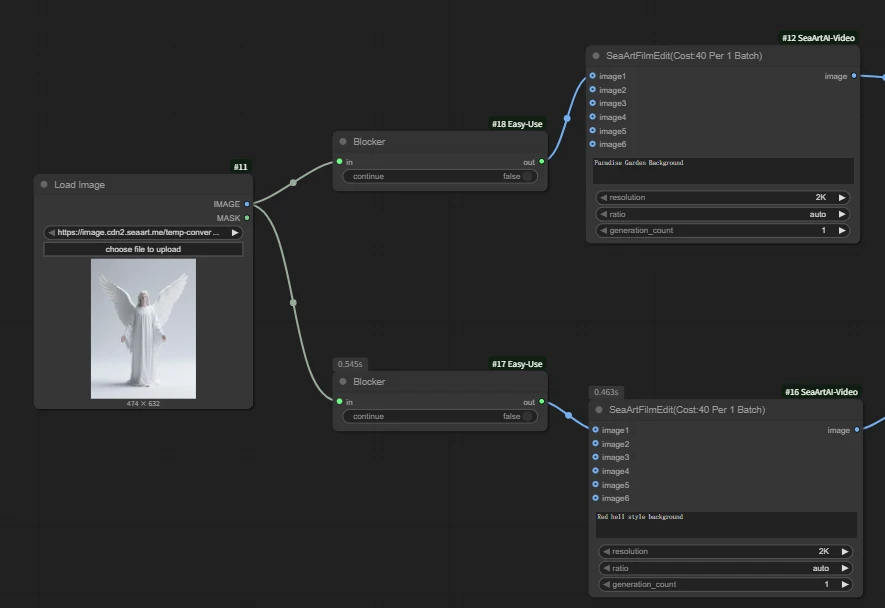Select image5 input port on node #16
Viewport: 885px width, 608px height.
tap(595, 484)
